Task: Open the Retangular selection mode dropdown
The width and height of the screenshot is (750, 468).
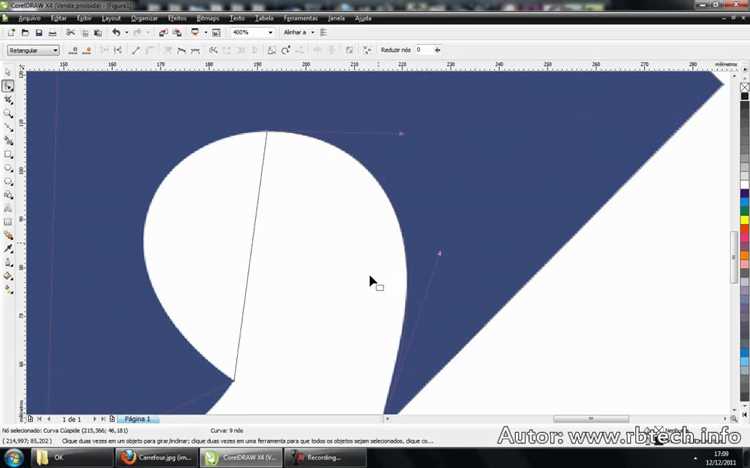Action: pyautogui.click(x=33, y=50)
